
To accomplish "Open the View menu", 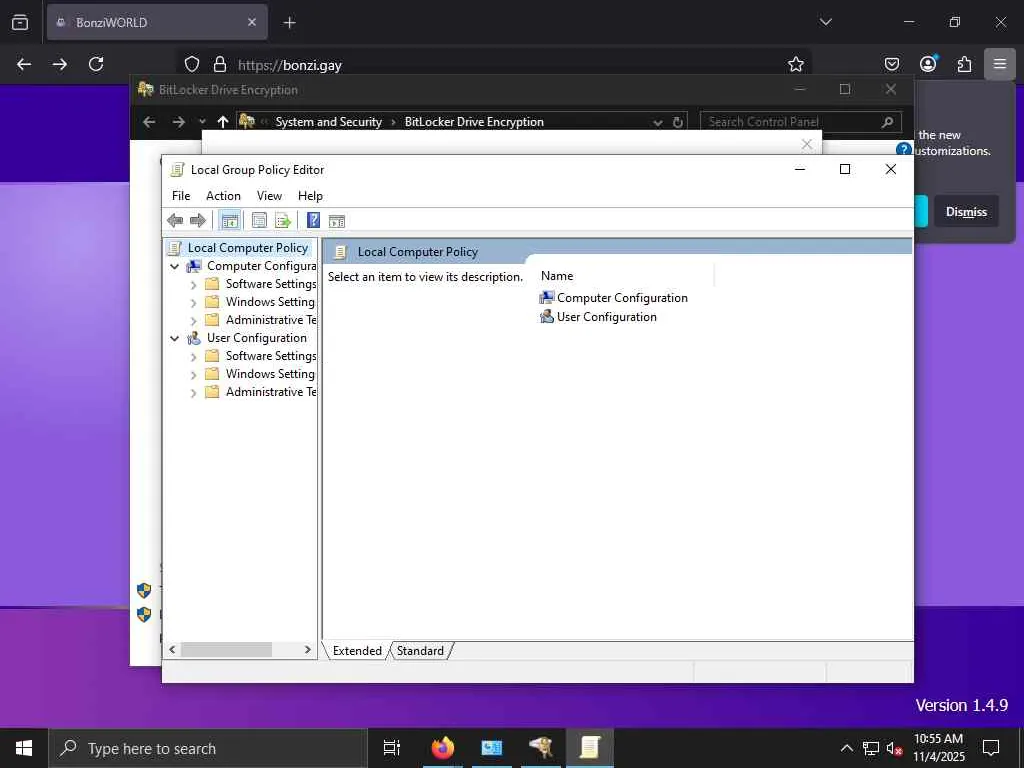I will tap(269, 196).
